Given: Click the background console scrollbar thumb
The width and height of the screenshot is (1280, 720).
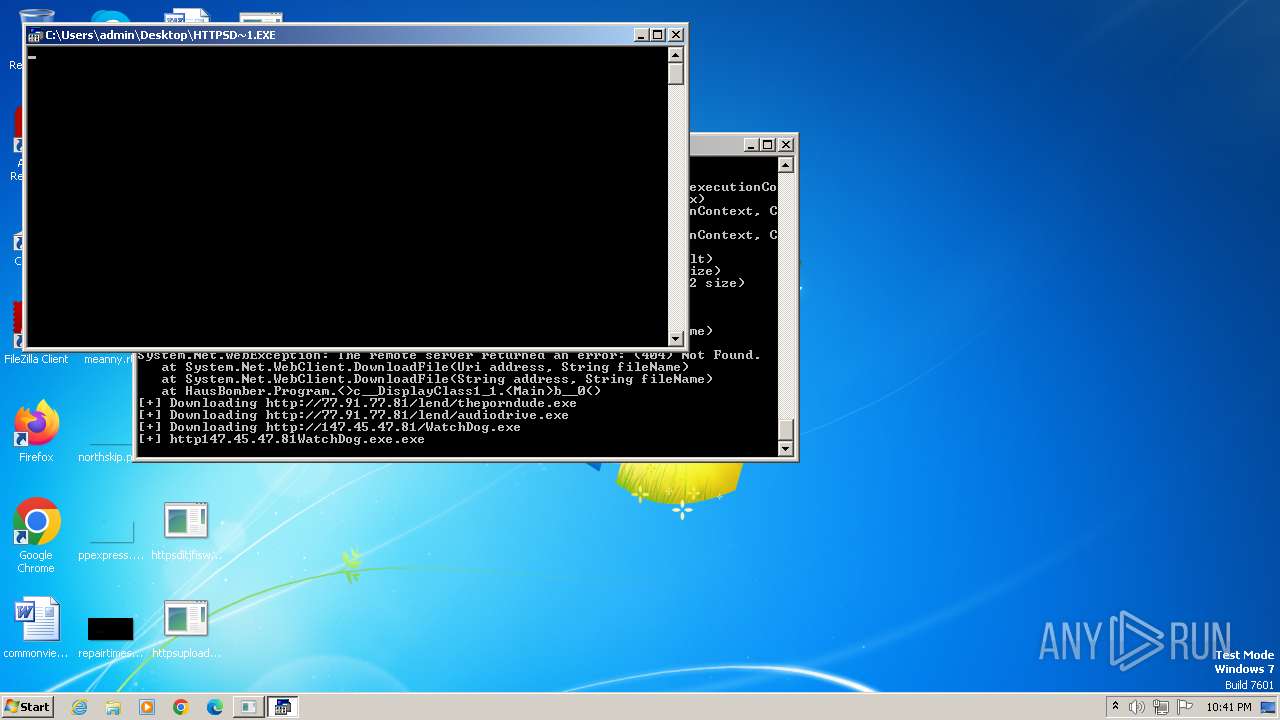Looking at the screenshot, I should click(x=786, y=430).
